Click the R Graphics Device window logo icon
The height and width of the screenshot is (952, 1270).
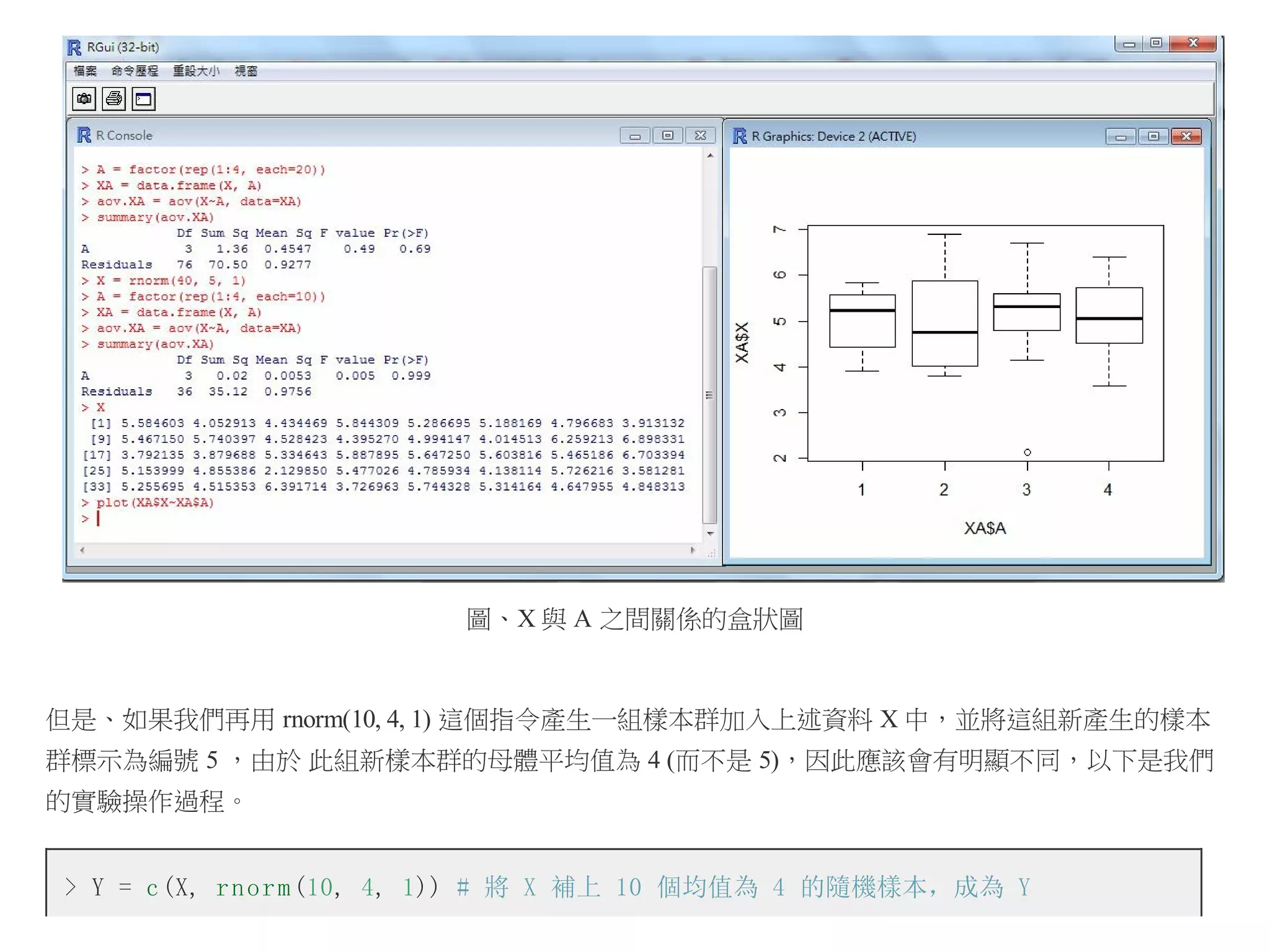point(739,136)
